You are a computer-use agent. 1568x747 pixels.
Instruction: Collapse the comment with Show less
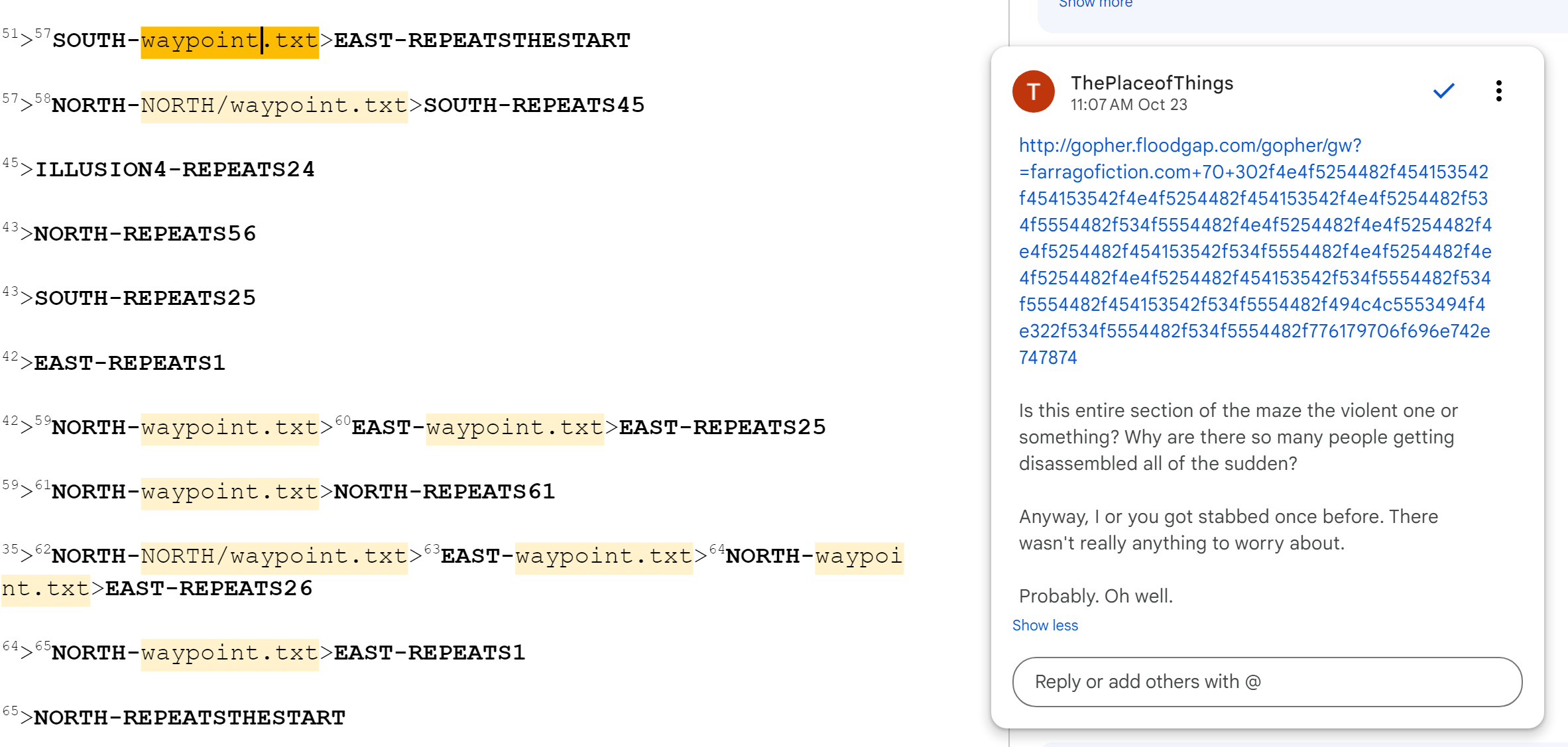click(1045, 625)
